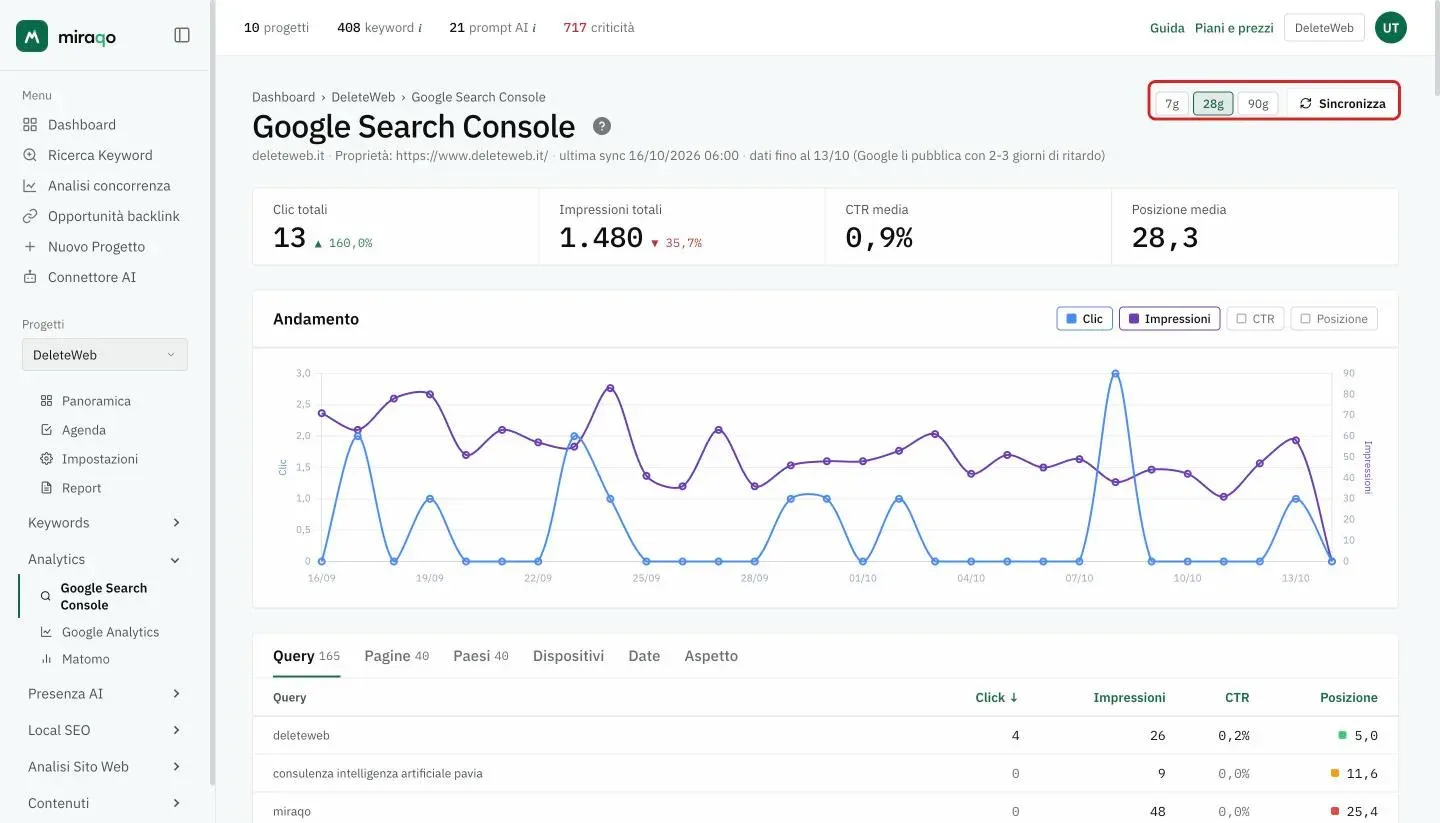Viewport: 1440px width, 823px height.
Task: Select the 90g time range
Action: [x=1258, y=104]
